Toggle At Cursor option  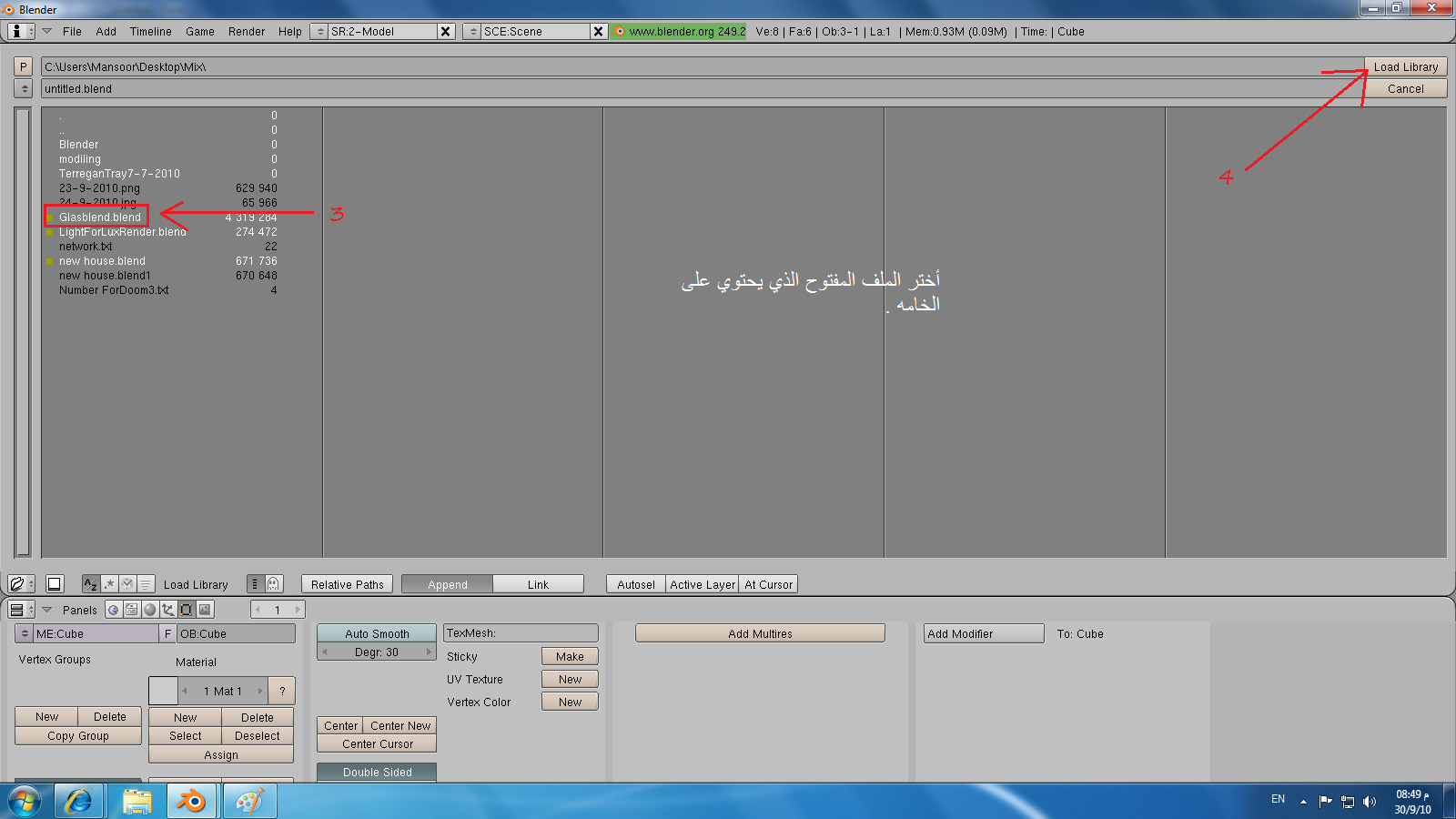pos(769,584)
